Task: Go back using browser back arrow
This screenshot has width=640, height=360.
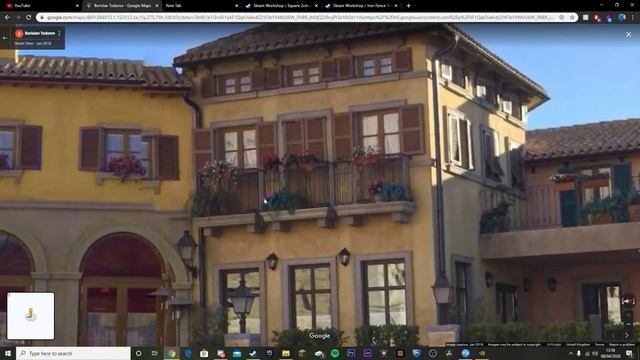Action: [7, 18]
